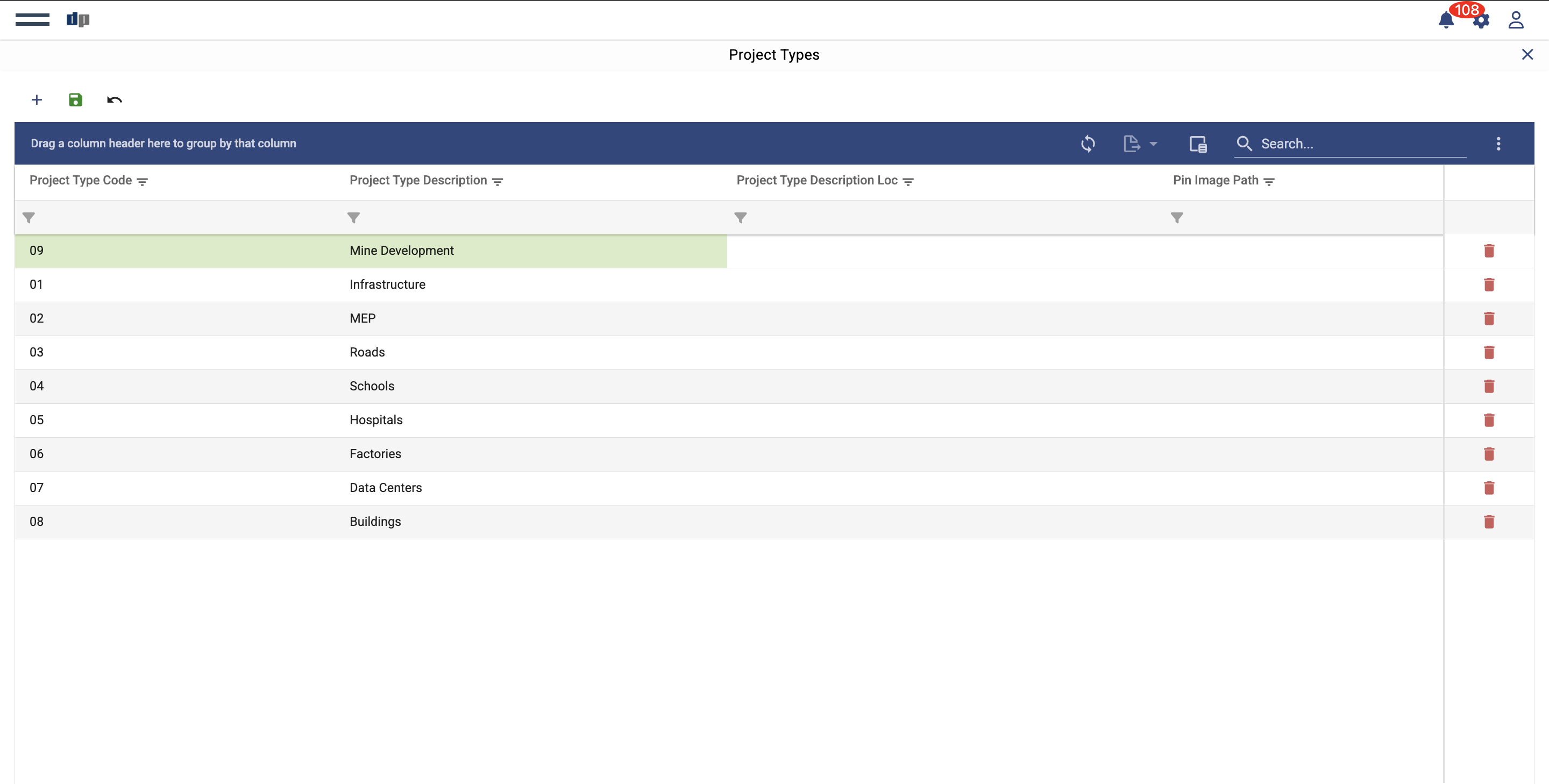Viewport: 1549px width, 784px height.
Task: Click the funnel in the Project Type Description filter row
Action: 353,218
